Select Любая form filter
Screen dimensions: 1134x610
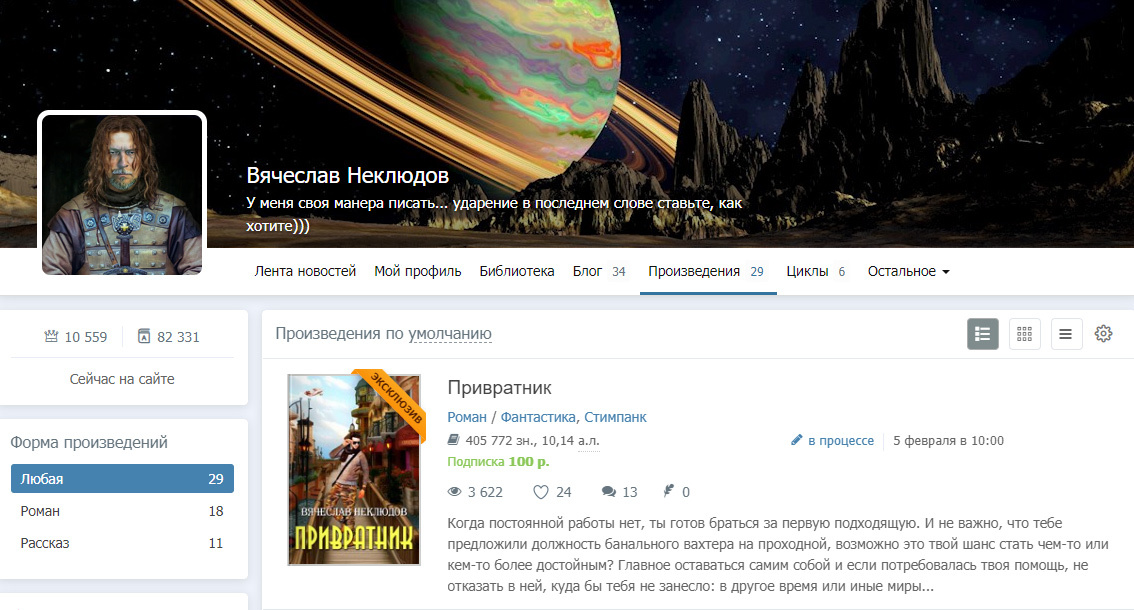pyautogui.click(x=122, y=479)
